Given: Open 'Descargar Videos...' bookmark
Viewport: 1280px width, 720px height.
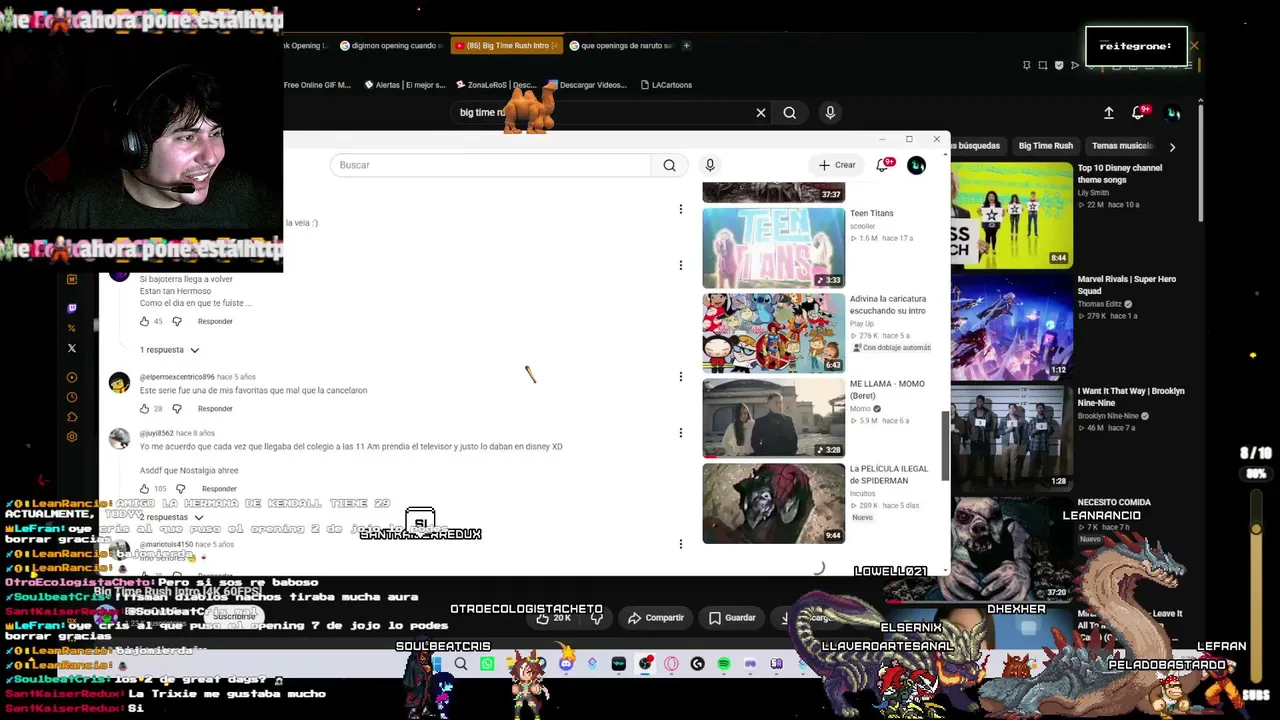Looking at the screenshot, I should coord(588,85).
